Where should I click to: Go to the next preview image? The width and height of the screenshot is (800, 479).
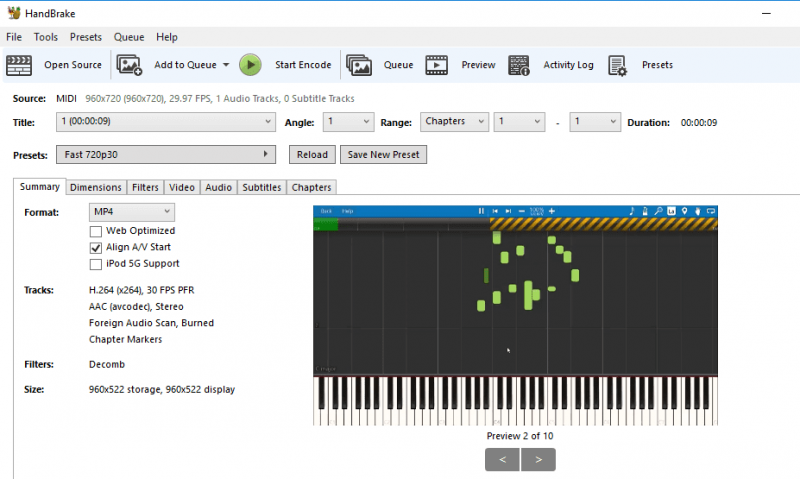click(538, 460)
